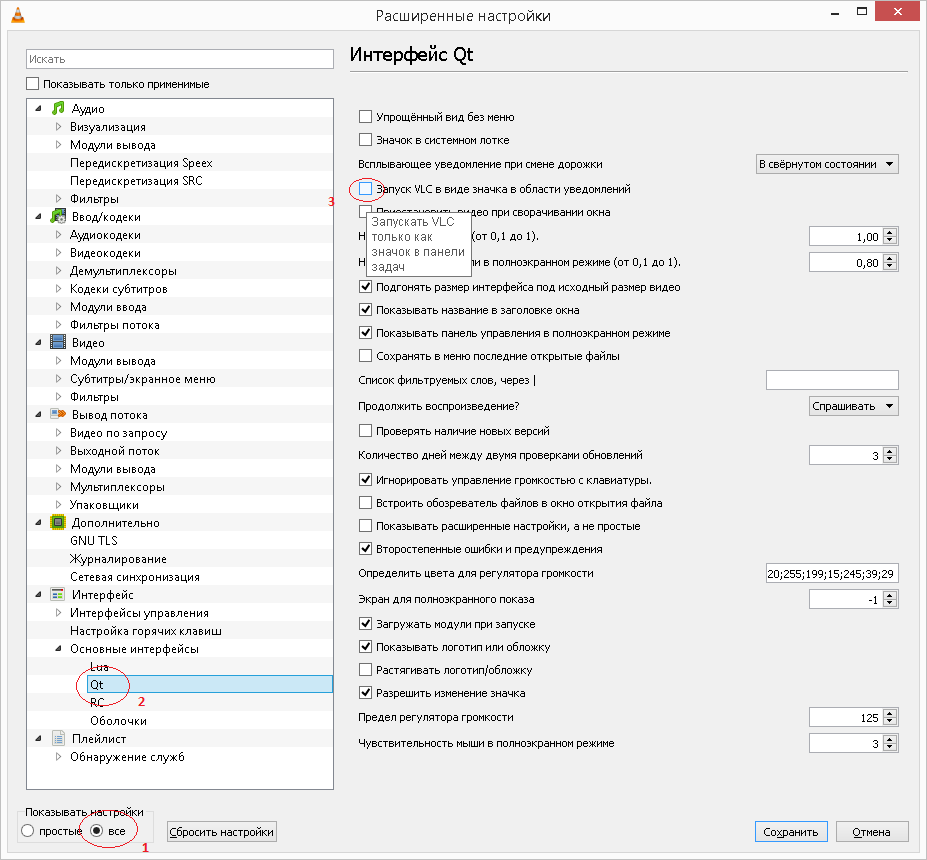Toggle Игнорировать управление громкостью с клавиатуры

click(x=365, y=480)
